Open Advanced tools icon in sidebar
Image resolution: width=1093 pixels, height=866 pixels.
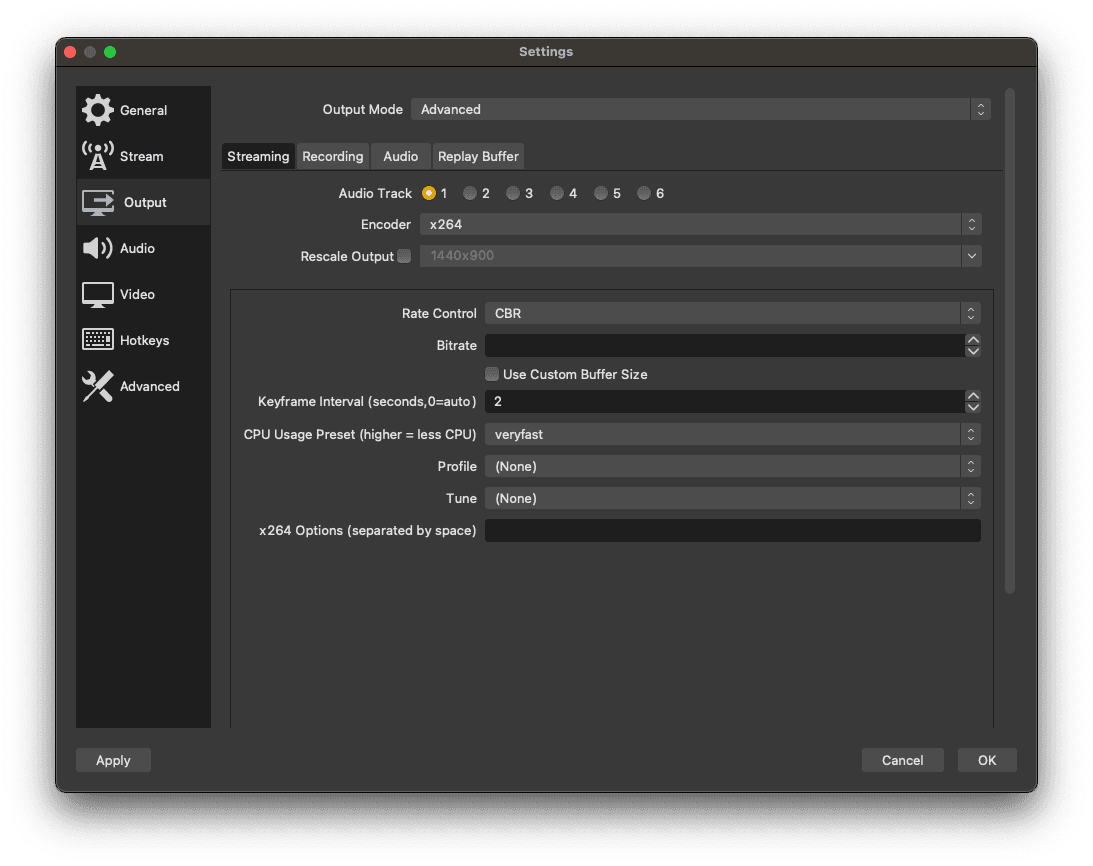tap(98, 386)
